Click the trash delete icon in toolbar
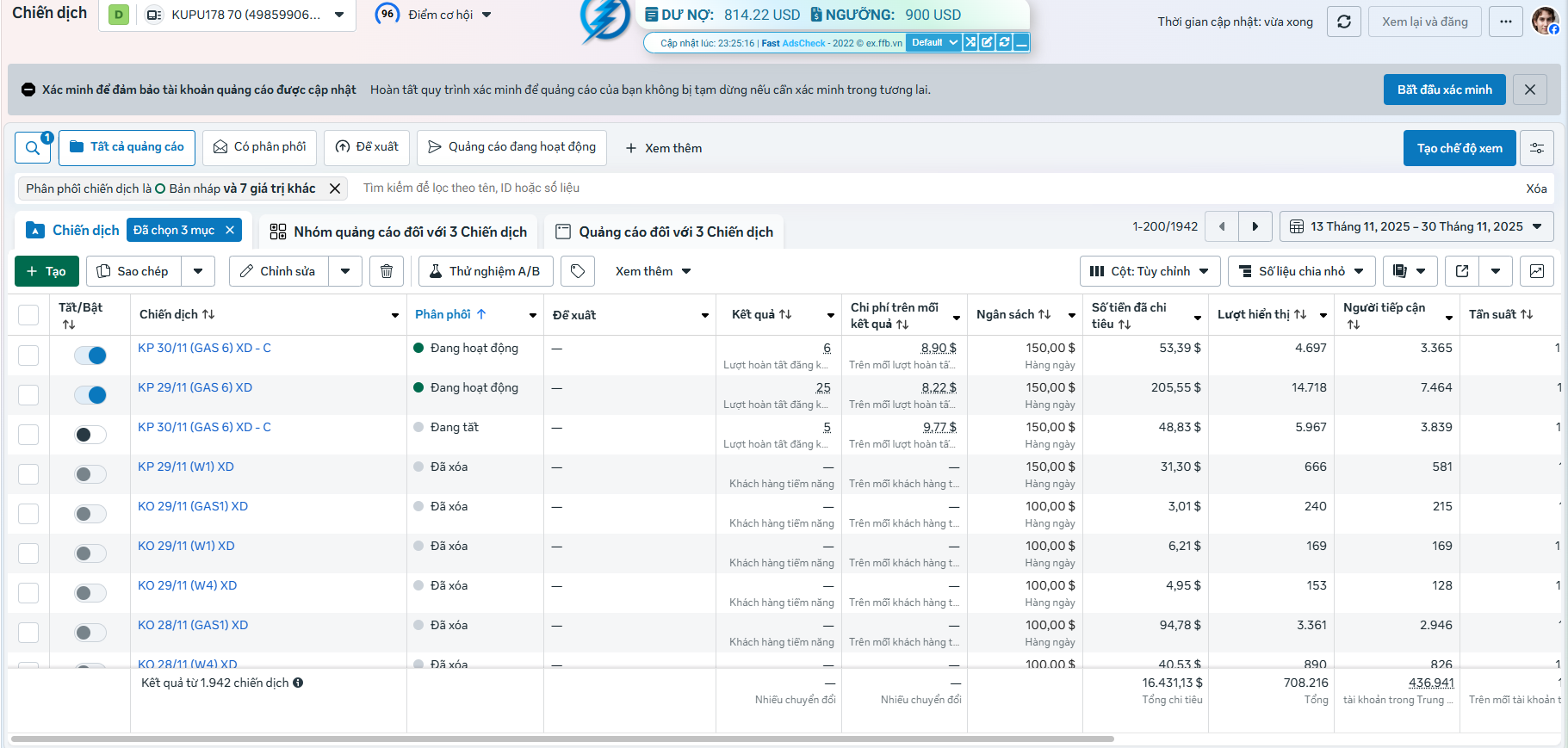Screen dimensions: 1568x748 [x=387, y=271]
